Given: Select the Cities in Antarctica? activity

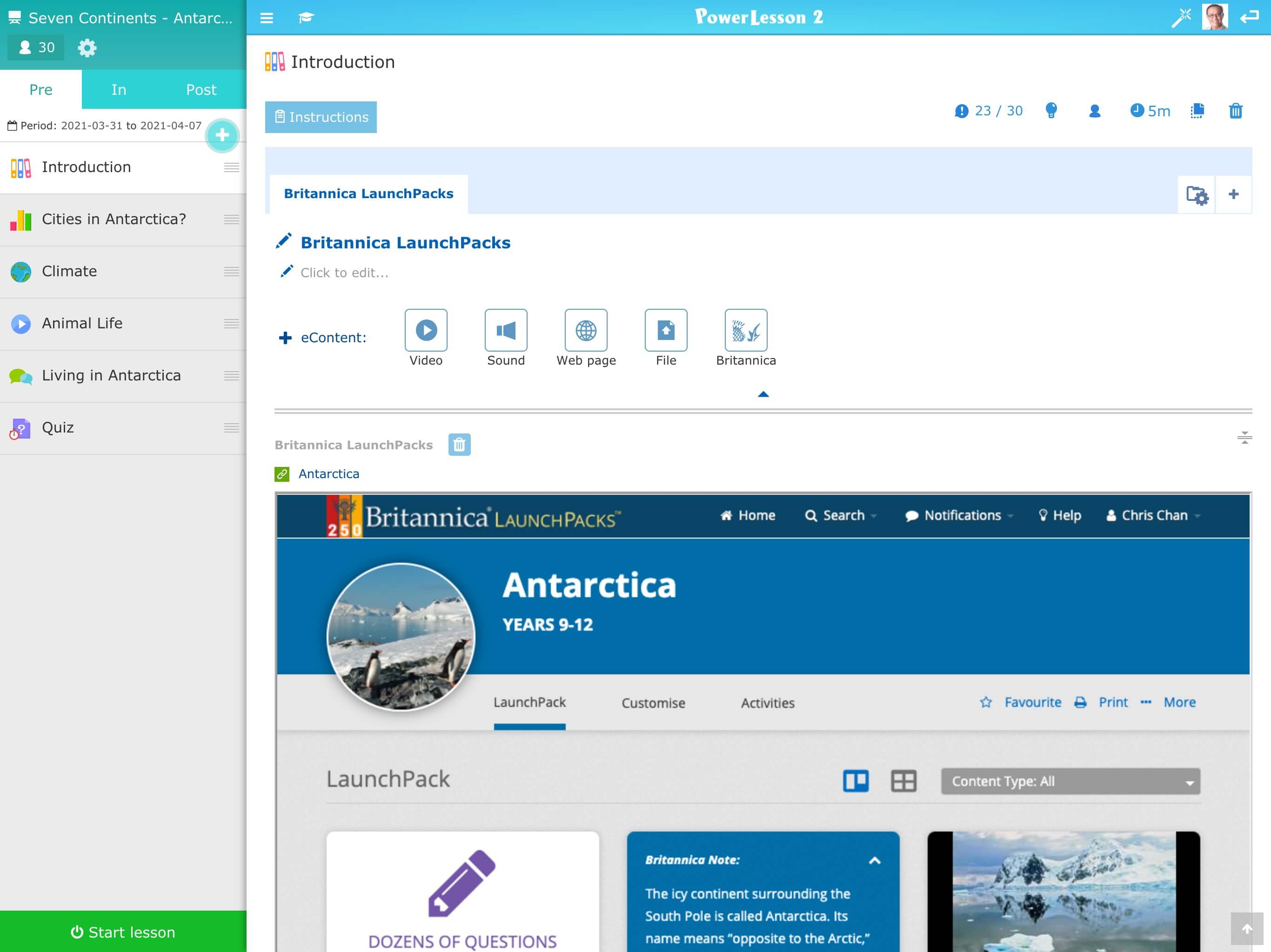Looking at the screenshot, I should 123,220.
